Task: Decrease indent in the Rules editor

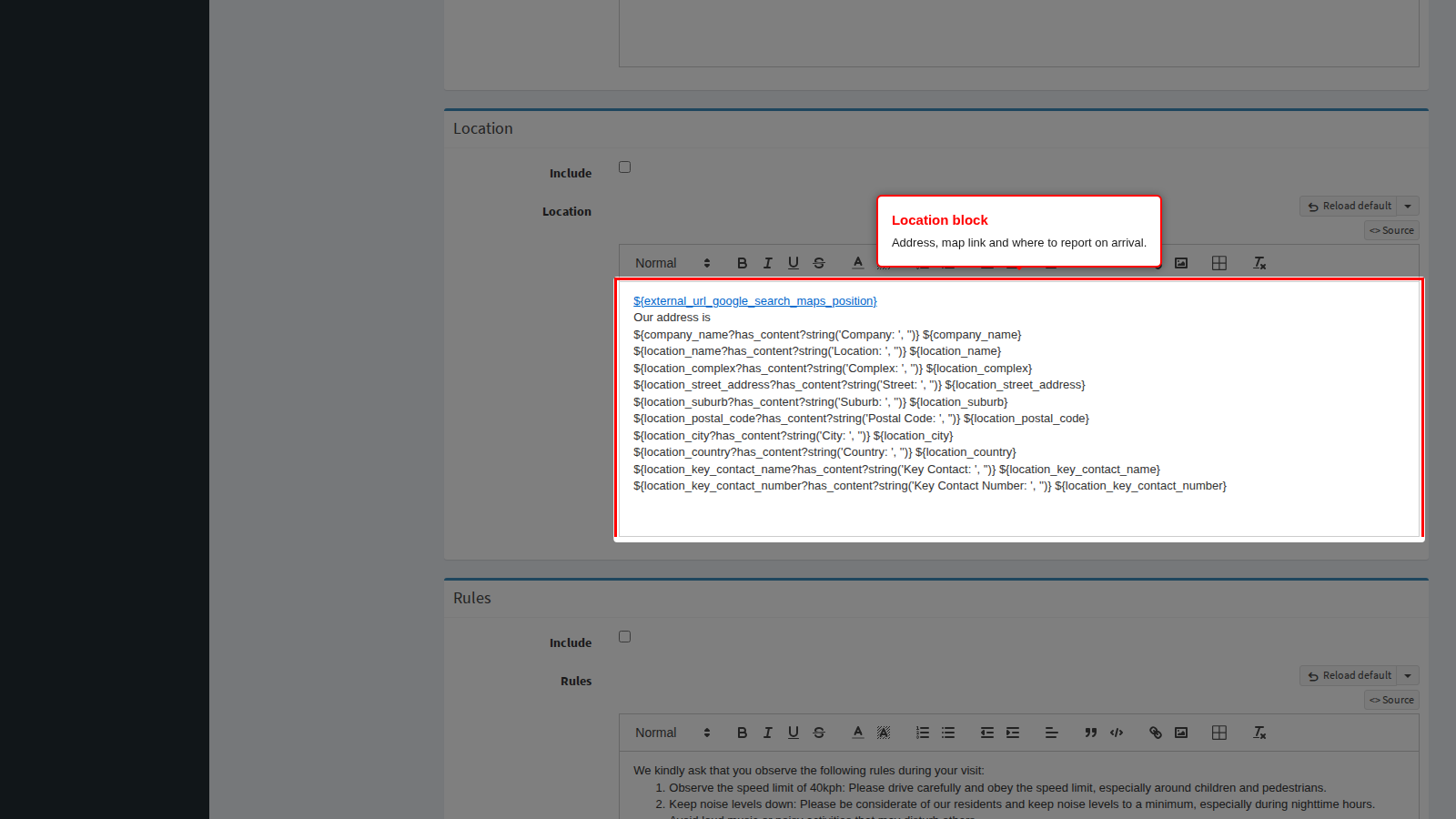Action: [x=986, y=733]
